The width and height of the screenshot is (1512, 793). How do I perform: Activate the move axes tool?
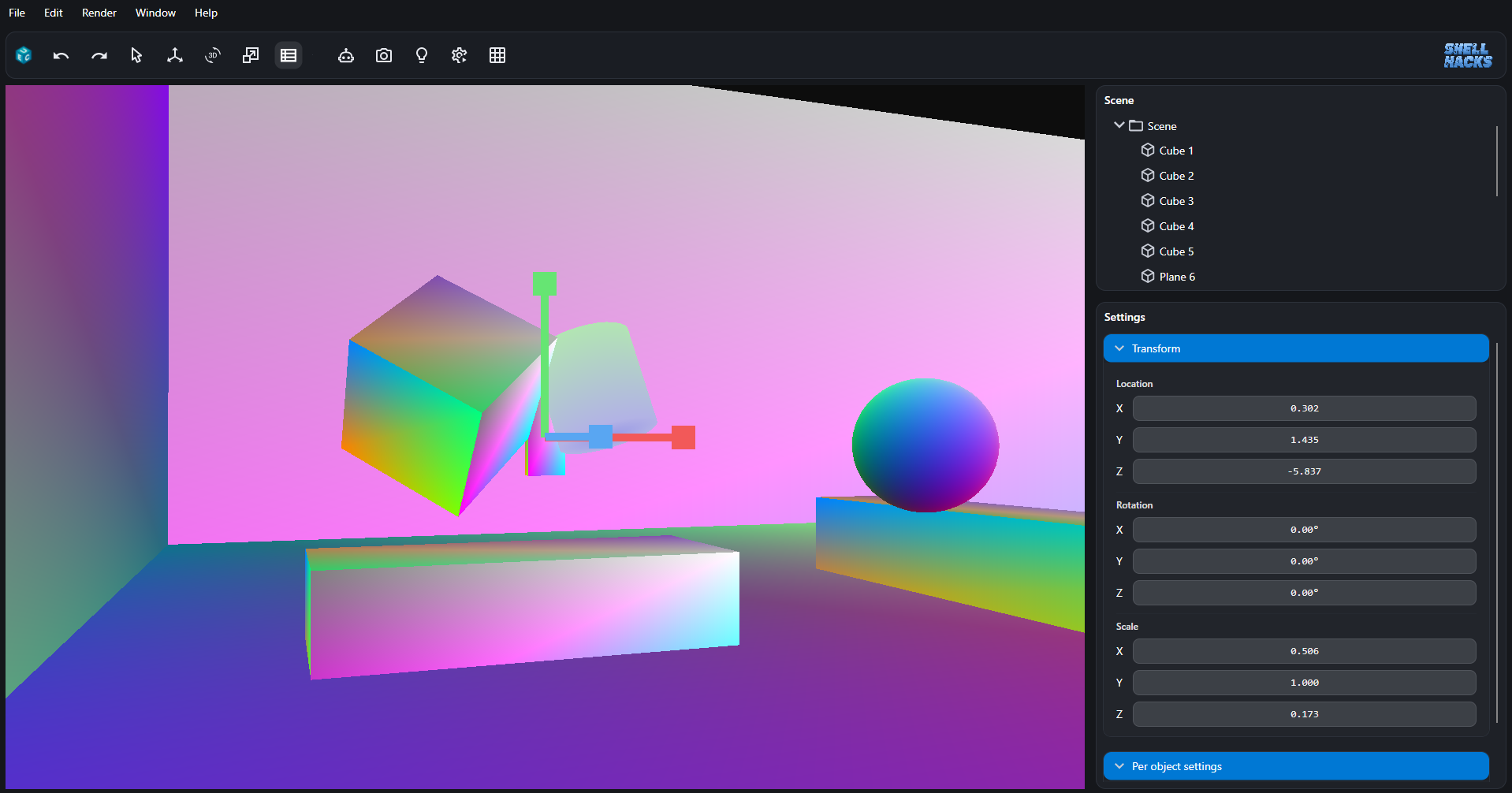coord(174,55)
